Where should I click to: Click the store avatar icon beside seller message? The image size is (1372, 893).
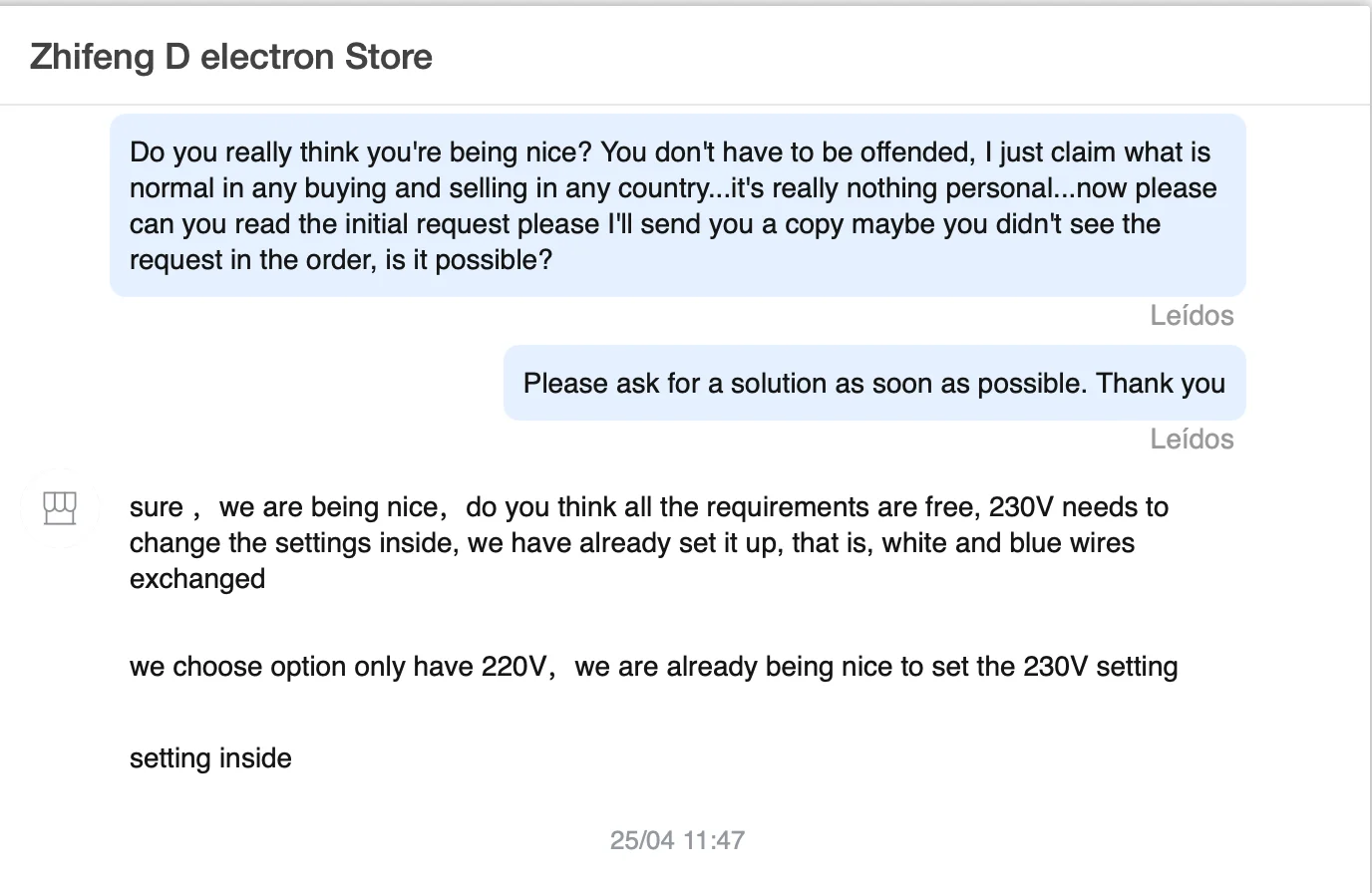tap(60, 508)
